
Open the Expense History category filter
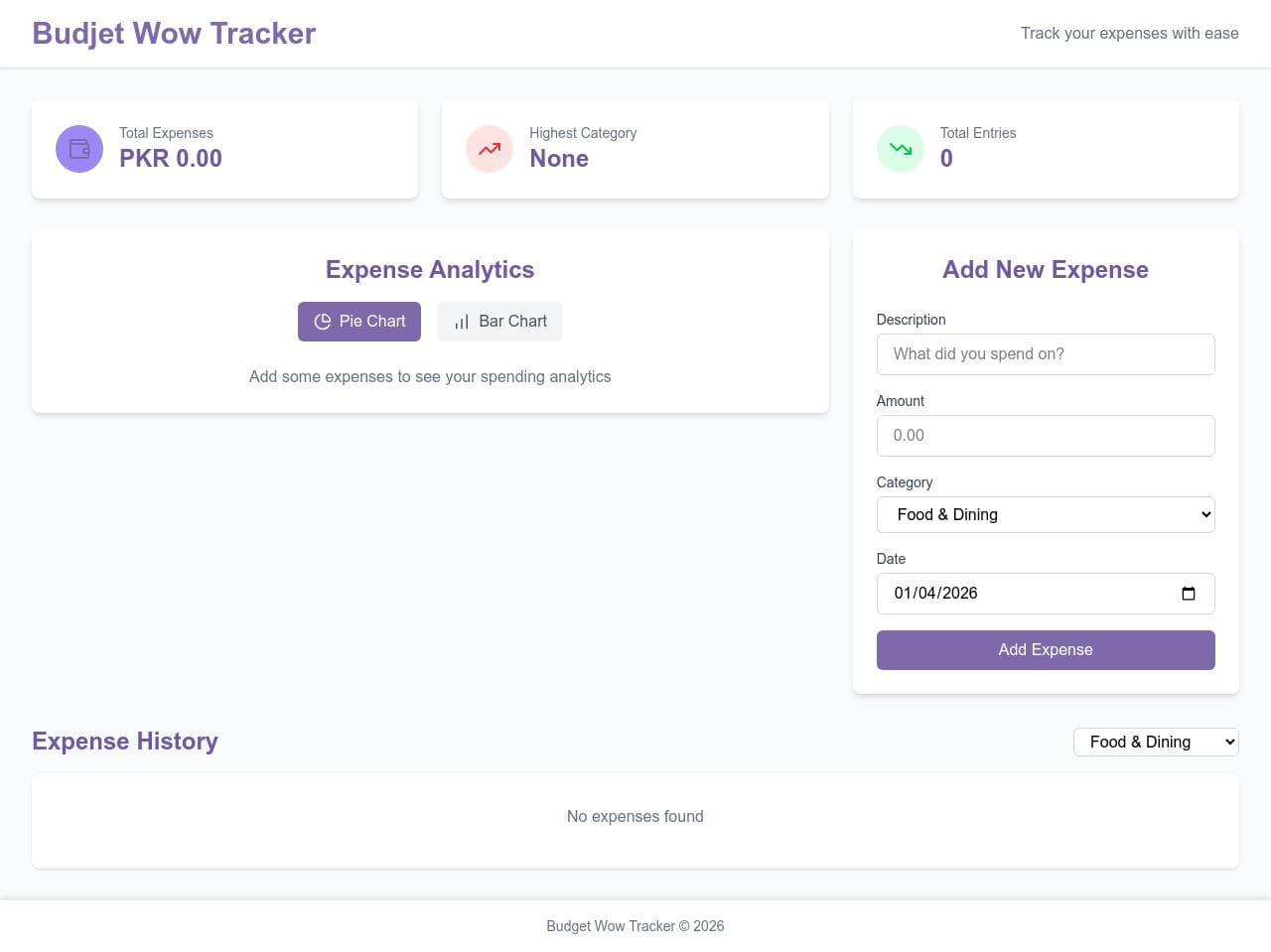coord(1155,742)
